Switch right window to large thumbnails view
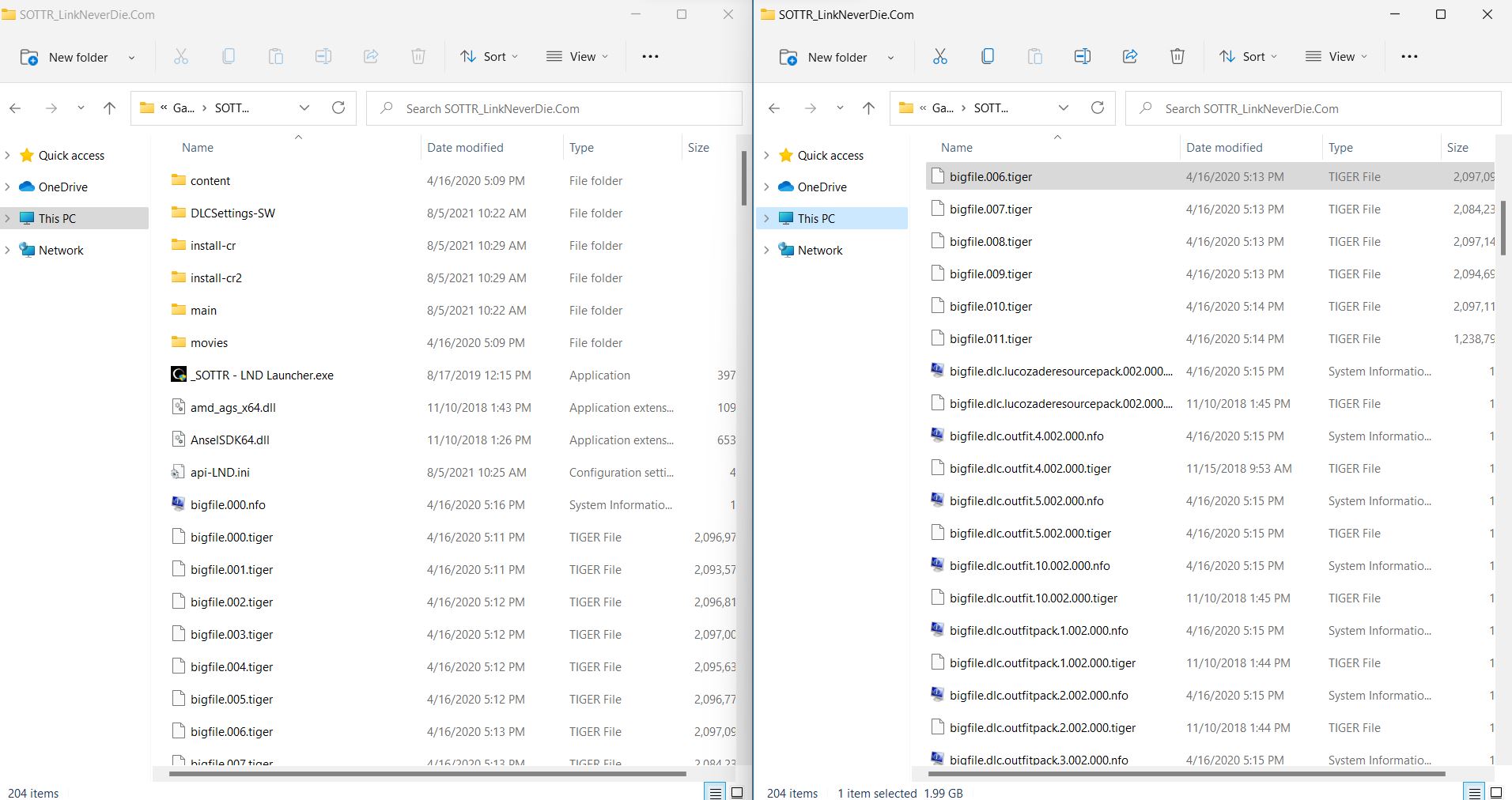Image resolution: width=1512 pixels, height=800 pixels. point(1496,792)
